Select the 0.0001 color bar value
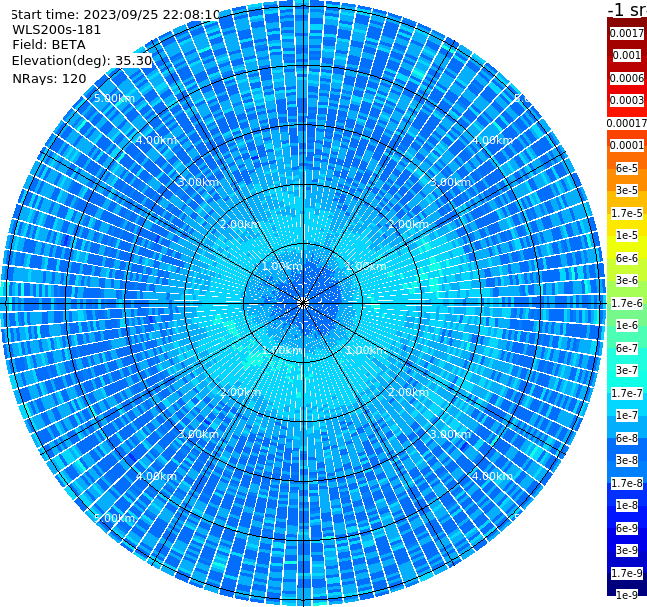The image size is (647, 607). pyautogui.click(x=627, y=145)
